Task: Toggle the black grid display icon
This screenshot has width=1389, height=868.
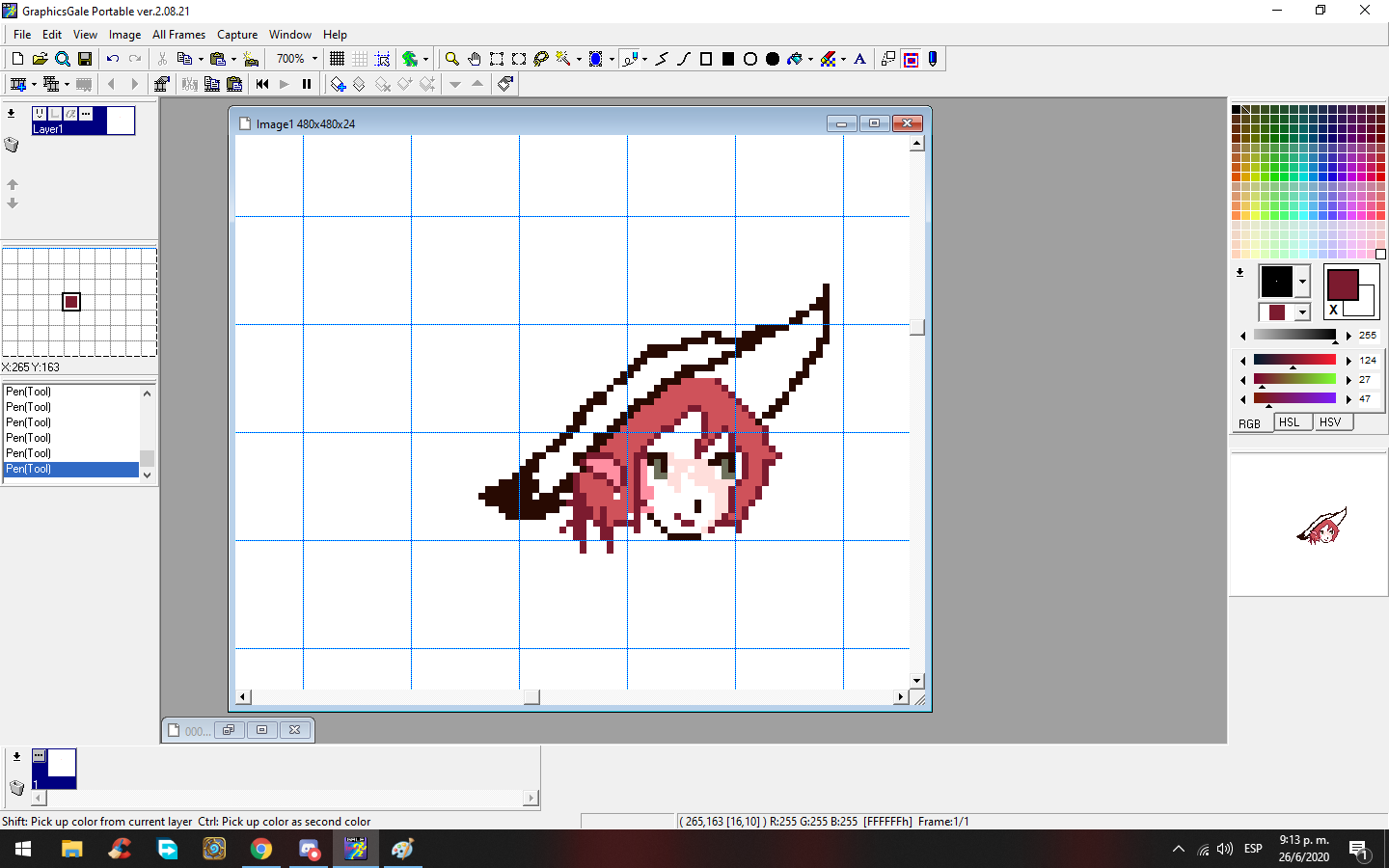Action: (x=337, y=59)
